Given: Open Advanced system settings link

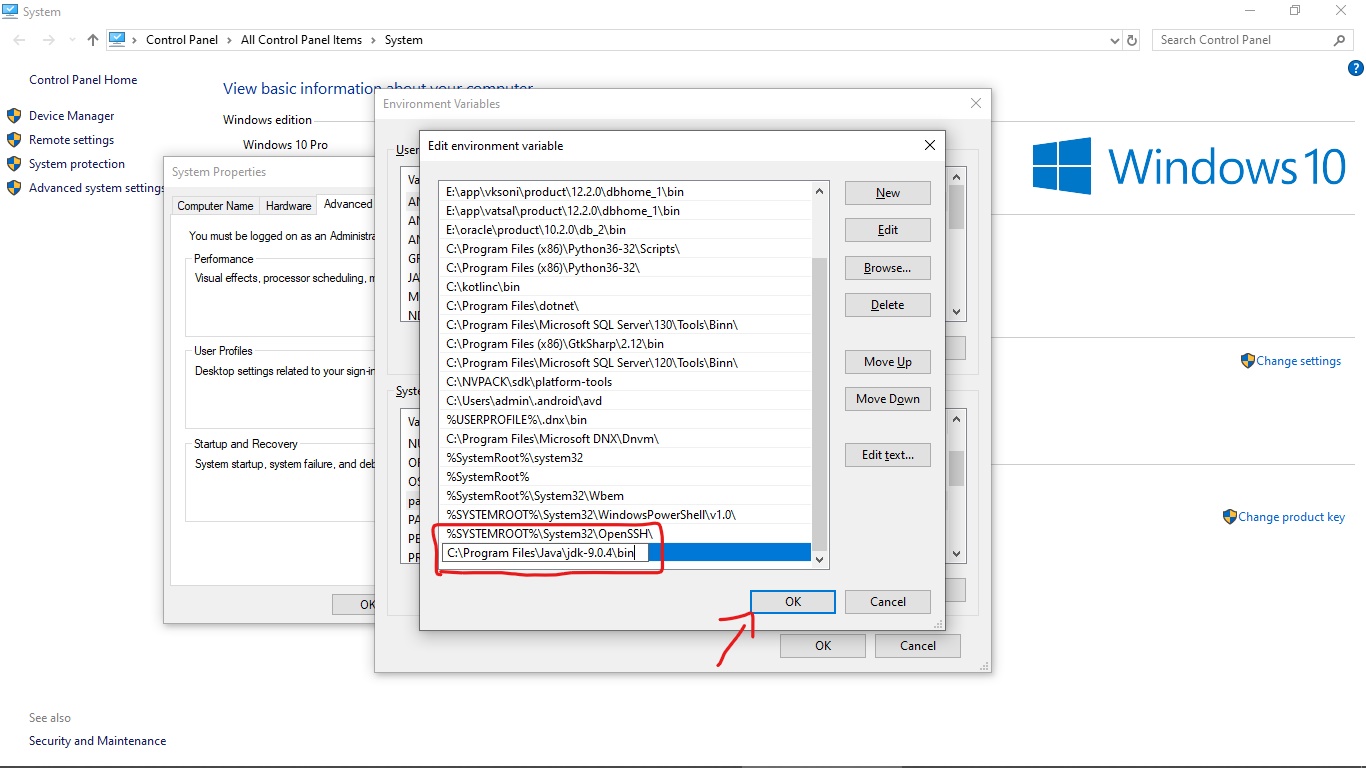Looking at the screenshot, I should click(97, 188).
